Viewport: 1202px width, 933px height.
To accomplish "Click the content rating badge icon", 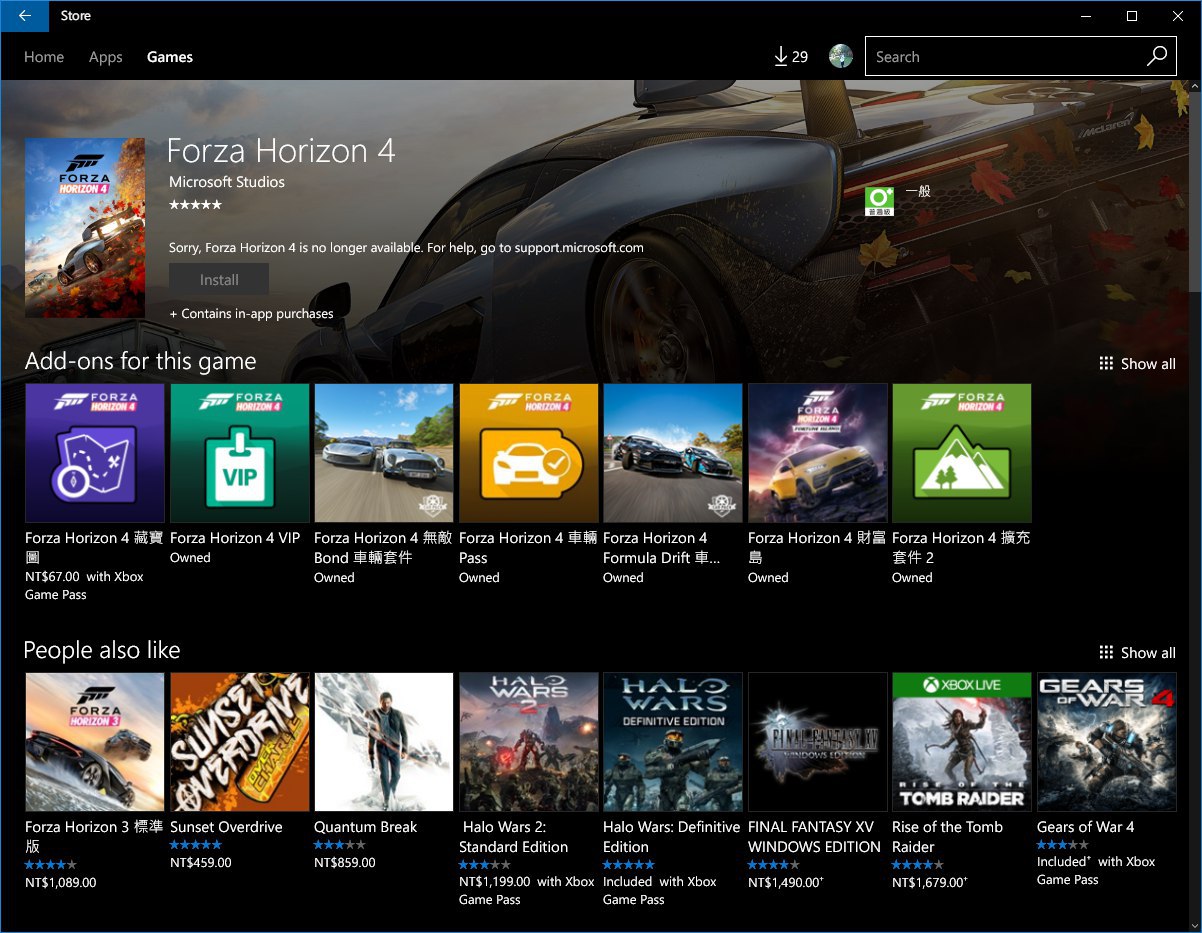I will 879,200.
